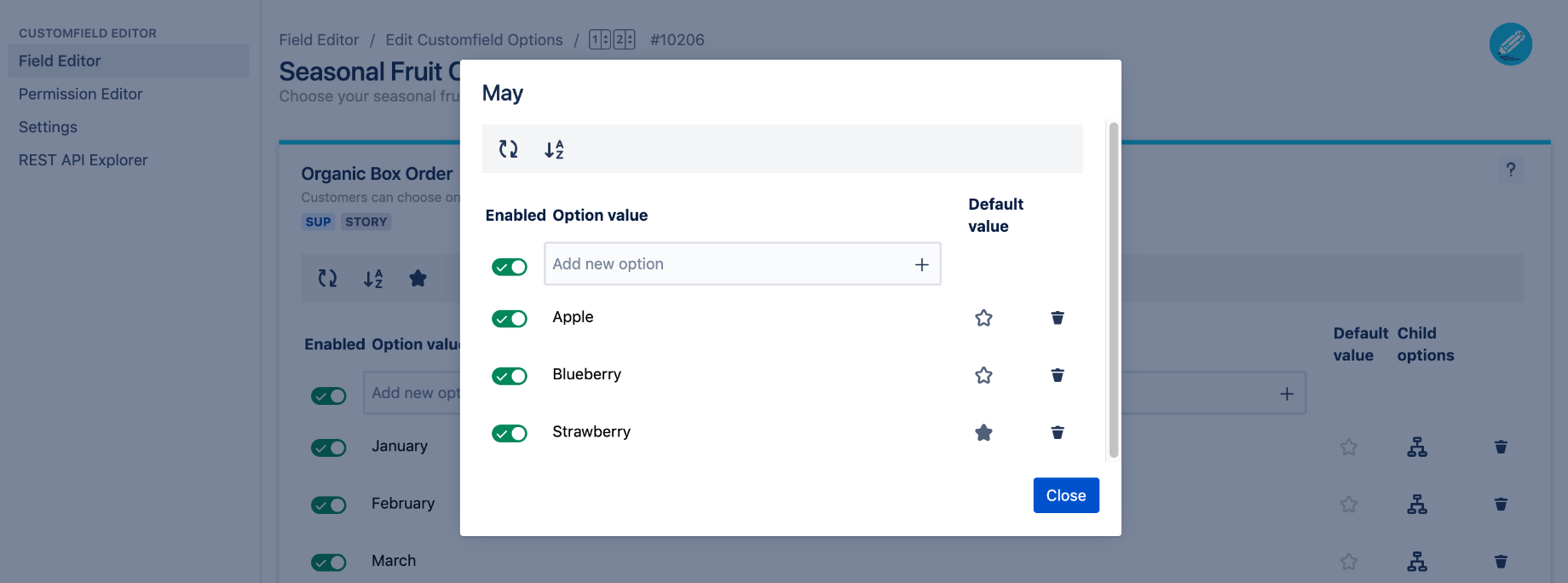
Task: Click the pencil avatar icon top right
Action: click(x=1510, y=43)
